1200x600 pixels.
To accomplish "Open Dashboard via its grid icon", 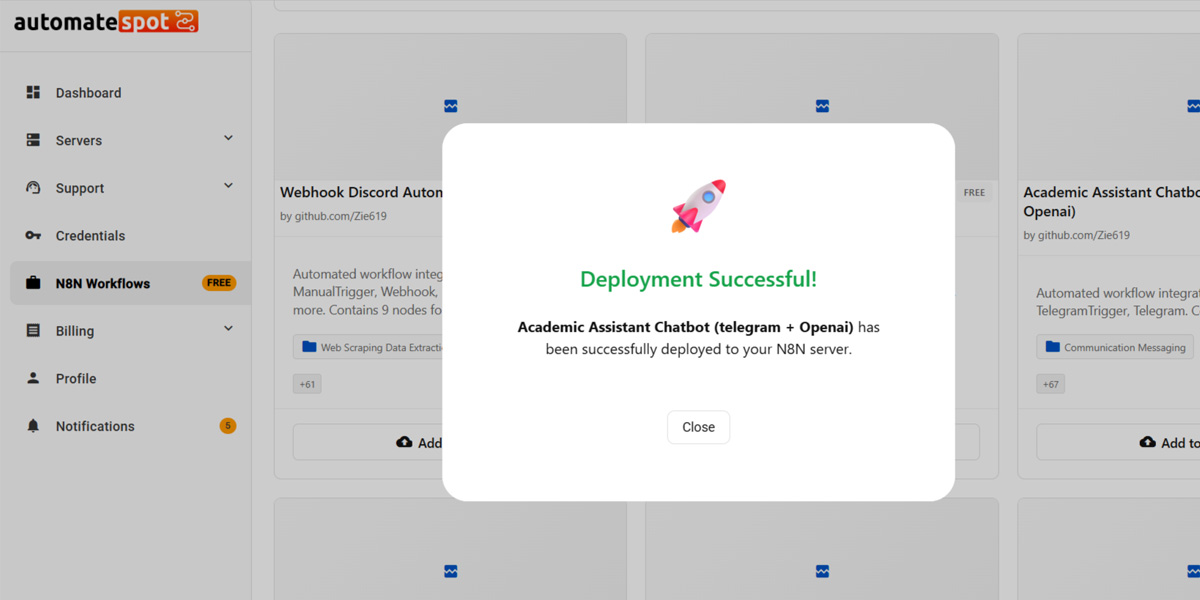I will 33,93.
